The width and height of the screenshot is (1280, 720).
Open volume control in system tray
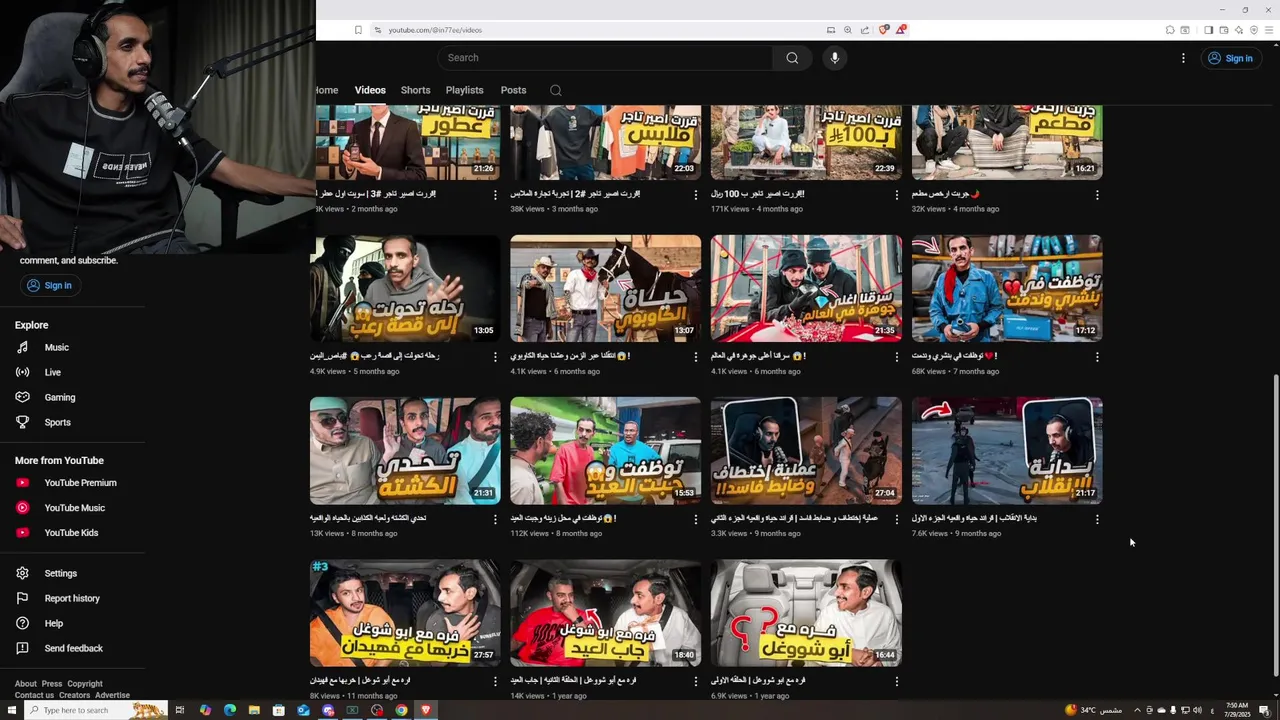point(1197,710)
